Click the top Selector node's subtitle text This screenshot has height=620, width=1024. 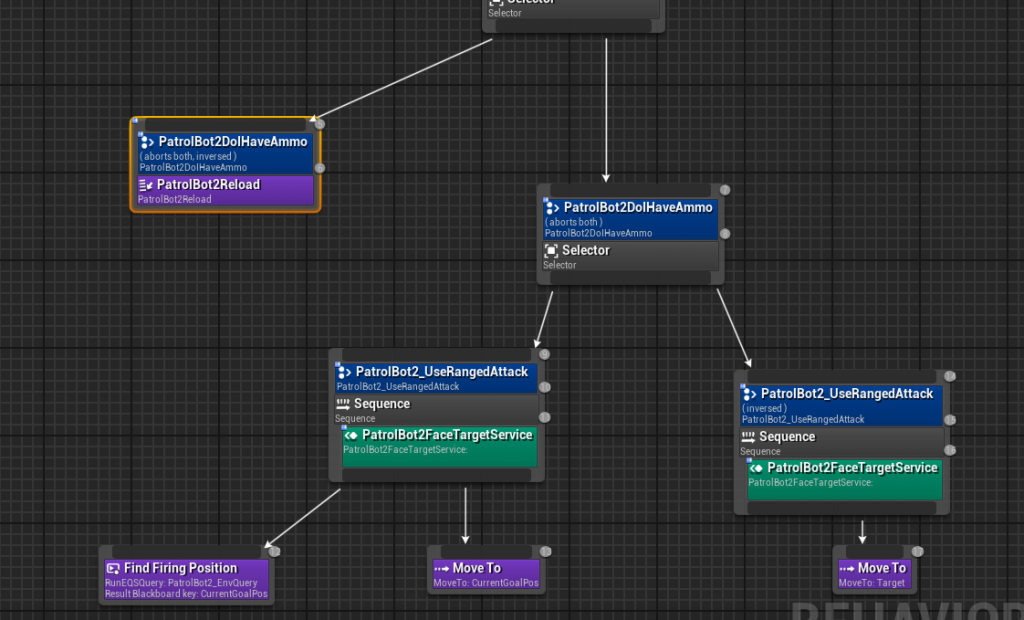coord(505,13)
